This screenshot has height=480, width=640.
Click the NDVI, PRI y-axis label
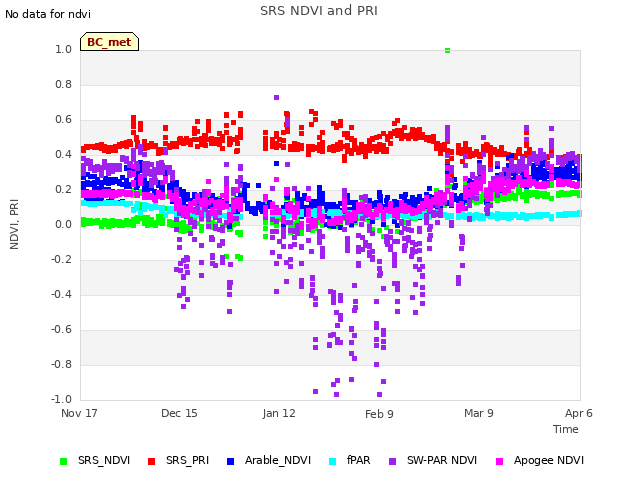pyautogui.click(x=14, y=224)
